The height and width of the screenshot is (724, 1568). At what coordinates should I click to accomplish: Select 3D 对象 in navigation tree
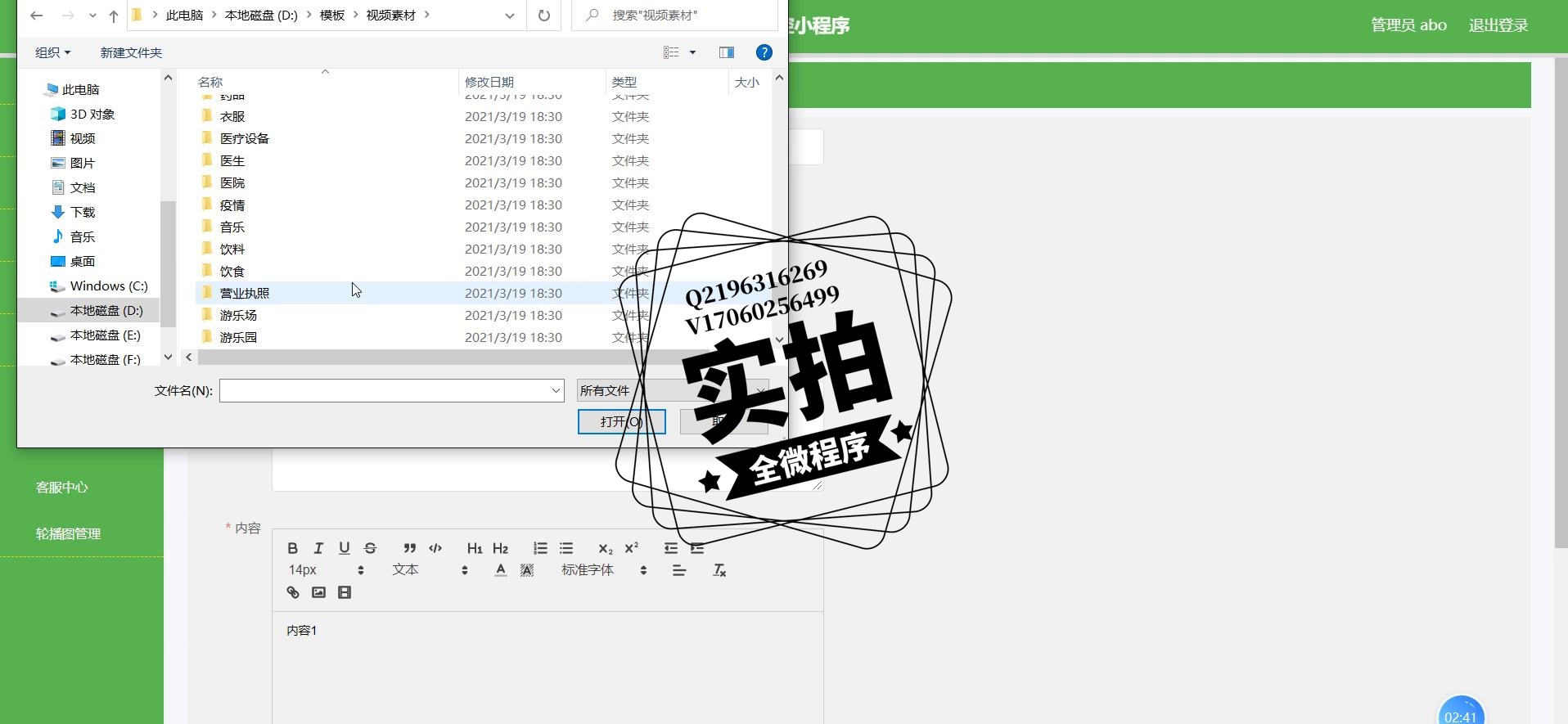tap(92, 114)
